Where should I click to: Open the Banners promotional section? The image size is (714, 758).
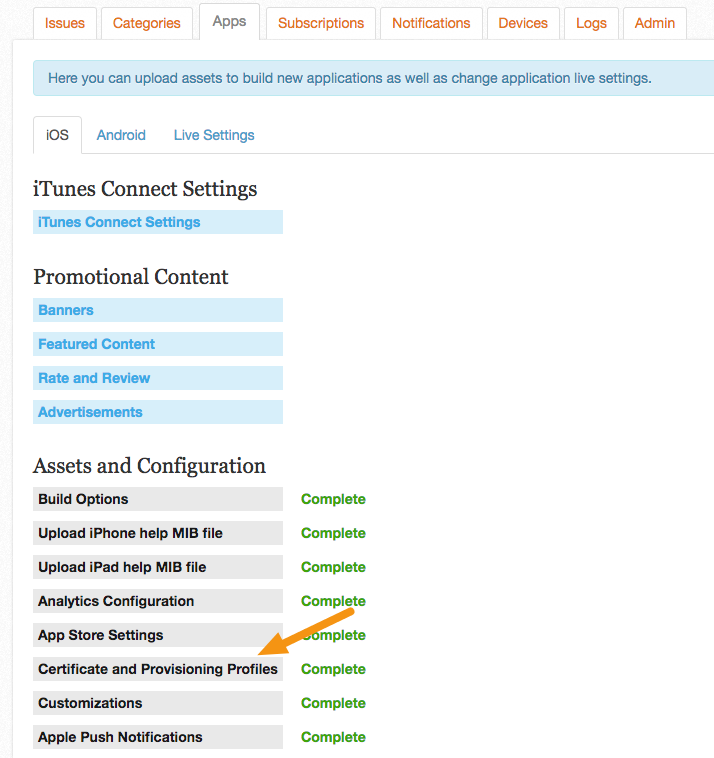click(158, 310)
